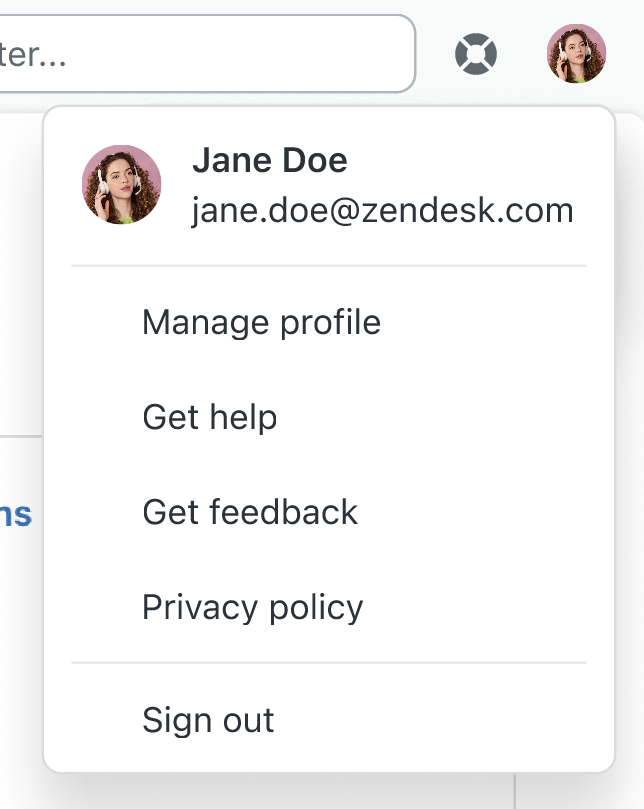Send feedback using Get feedback option
644x809 pixels.
tap(329, 512)
